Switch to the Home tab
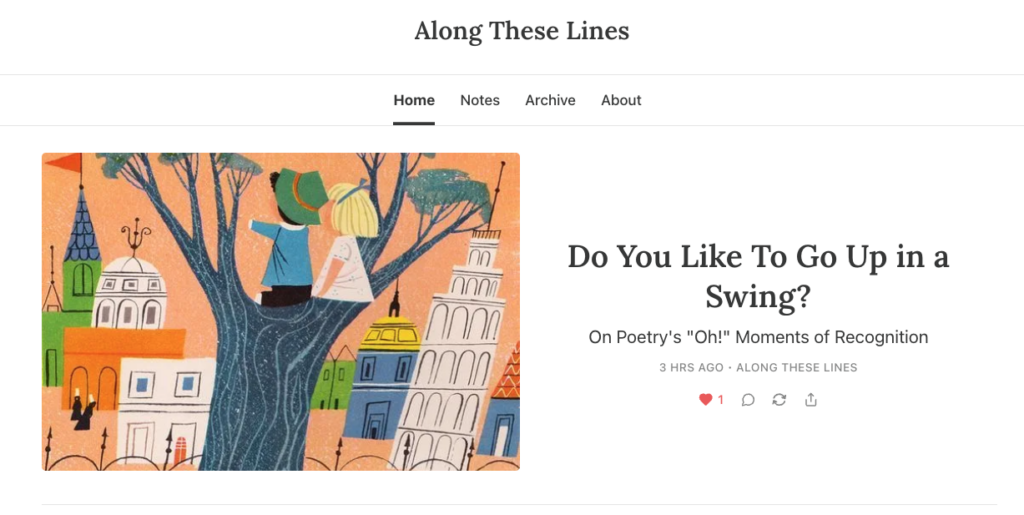 [414, 100]
